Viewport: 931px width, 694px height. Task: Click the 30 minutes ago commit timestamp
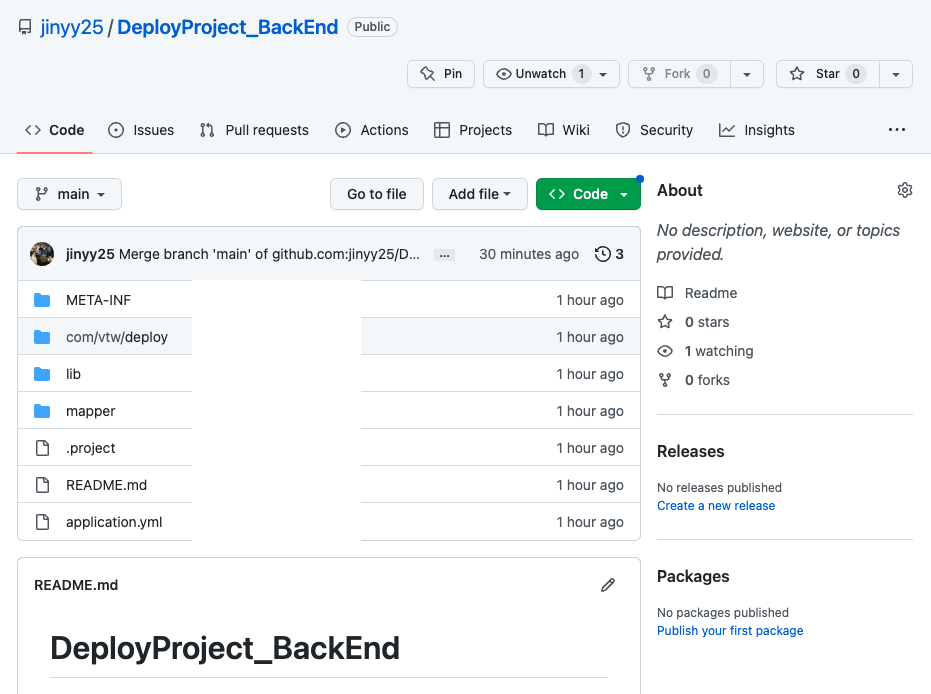[x=529, y=254]
